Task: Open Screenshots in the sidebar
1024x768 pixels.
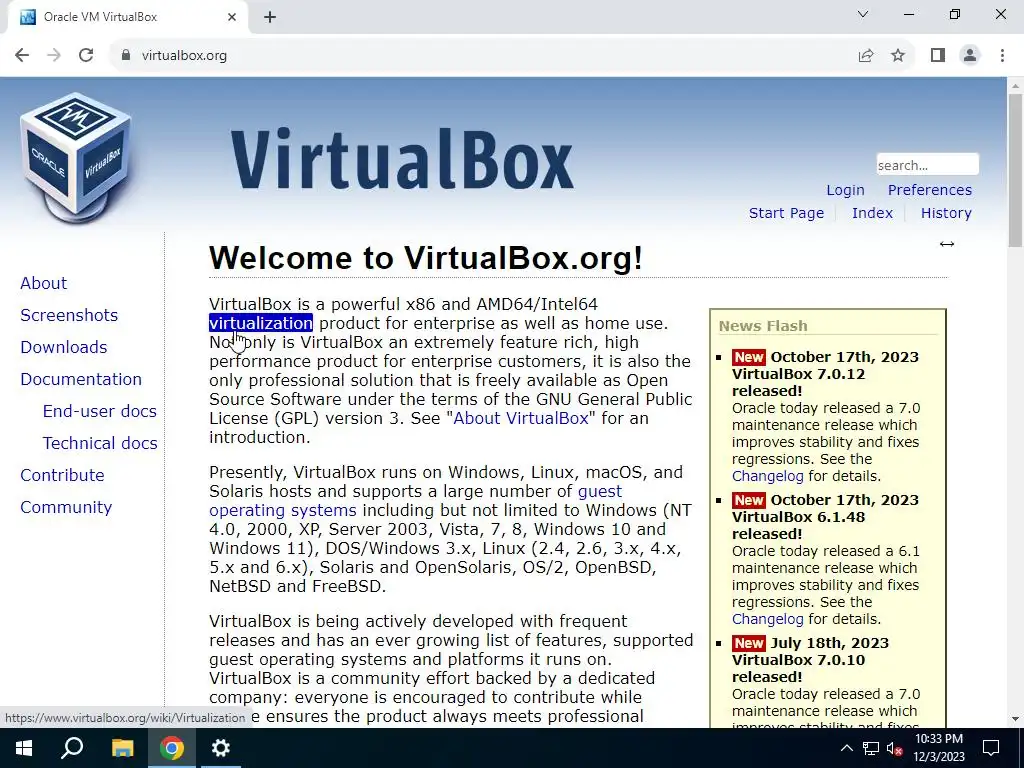Action: [69, 315]
